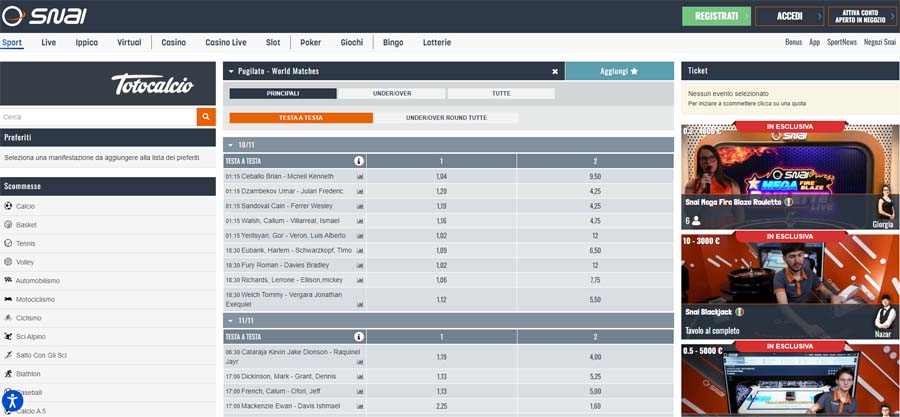Screen dimensions: 900x417
Task: Select the Under/Over market tab
Action: click(x=392, y=93)
